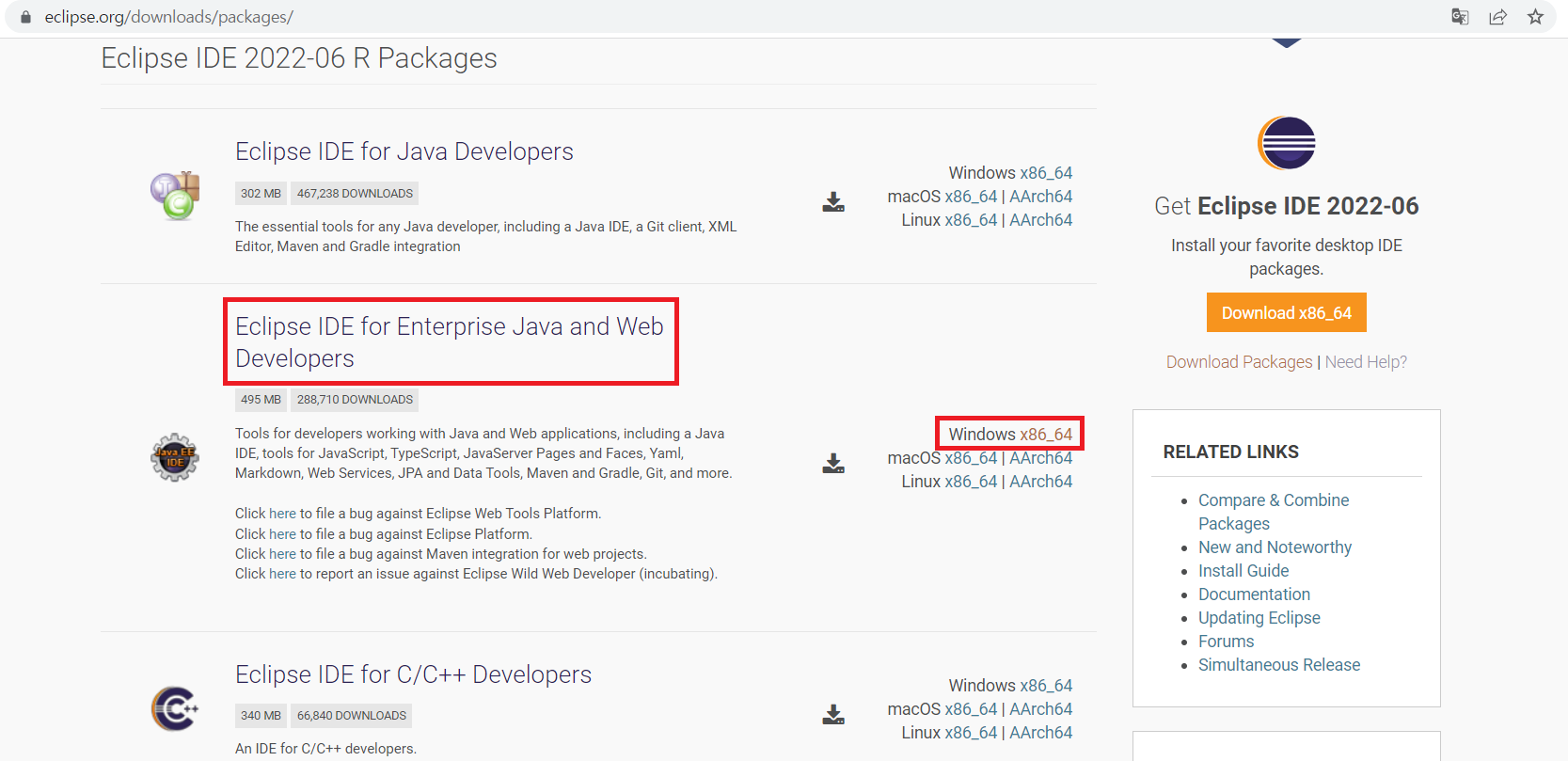Download Linux x86_64 for Enterprise Java package
The image size is (1568, 761).
(971, 482)
